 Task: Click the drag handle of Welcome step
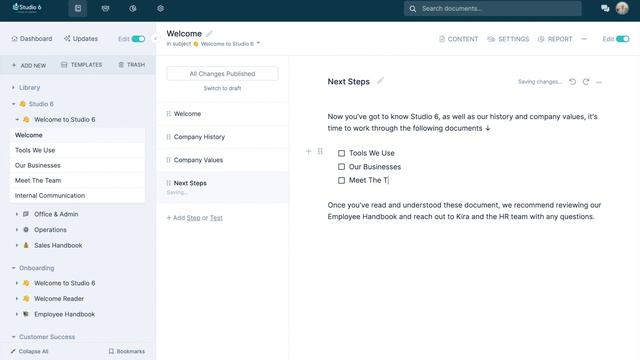(x=169, y=113)
